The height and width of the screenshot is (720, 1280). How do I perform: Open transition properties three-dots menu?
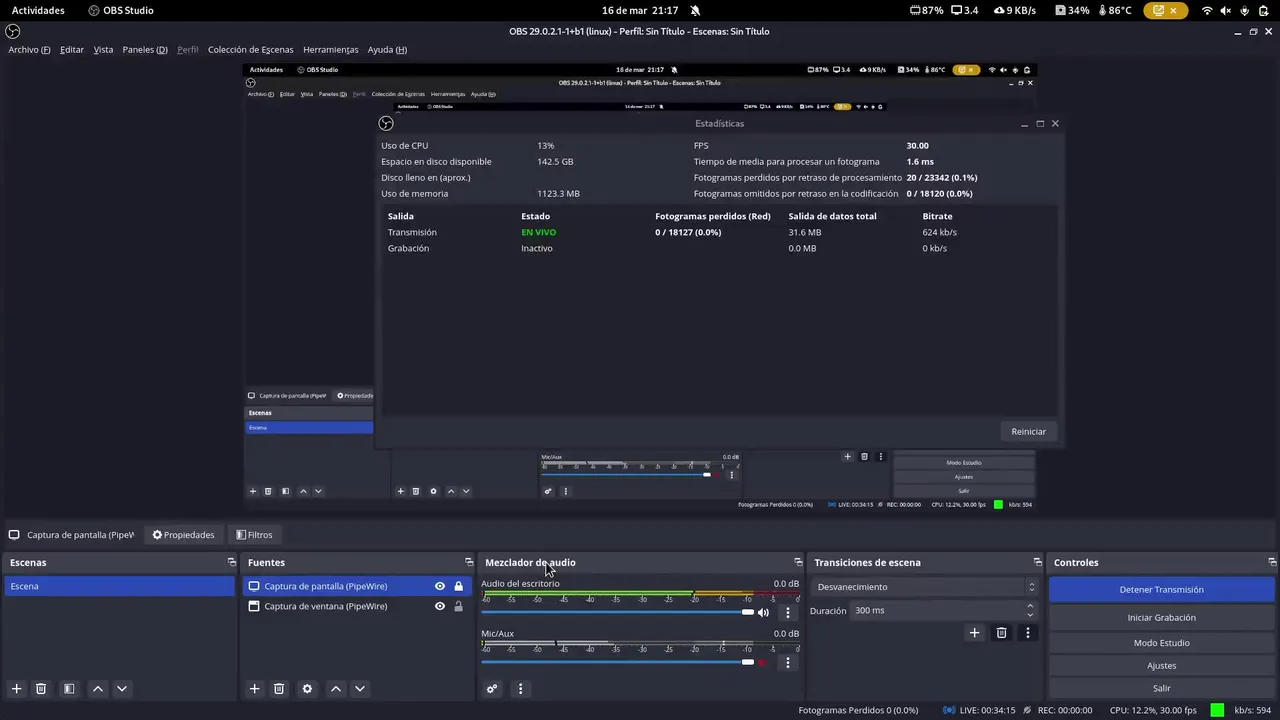pos(1027,632)
